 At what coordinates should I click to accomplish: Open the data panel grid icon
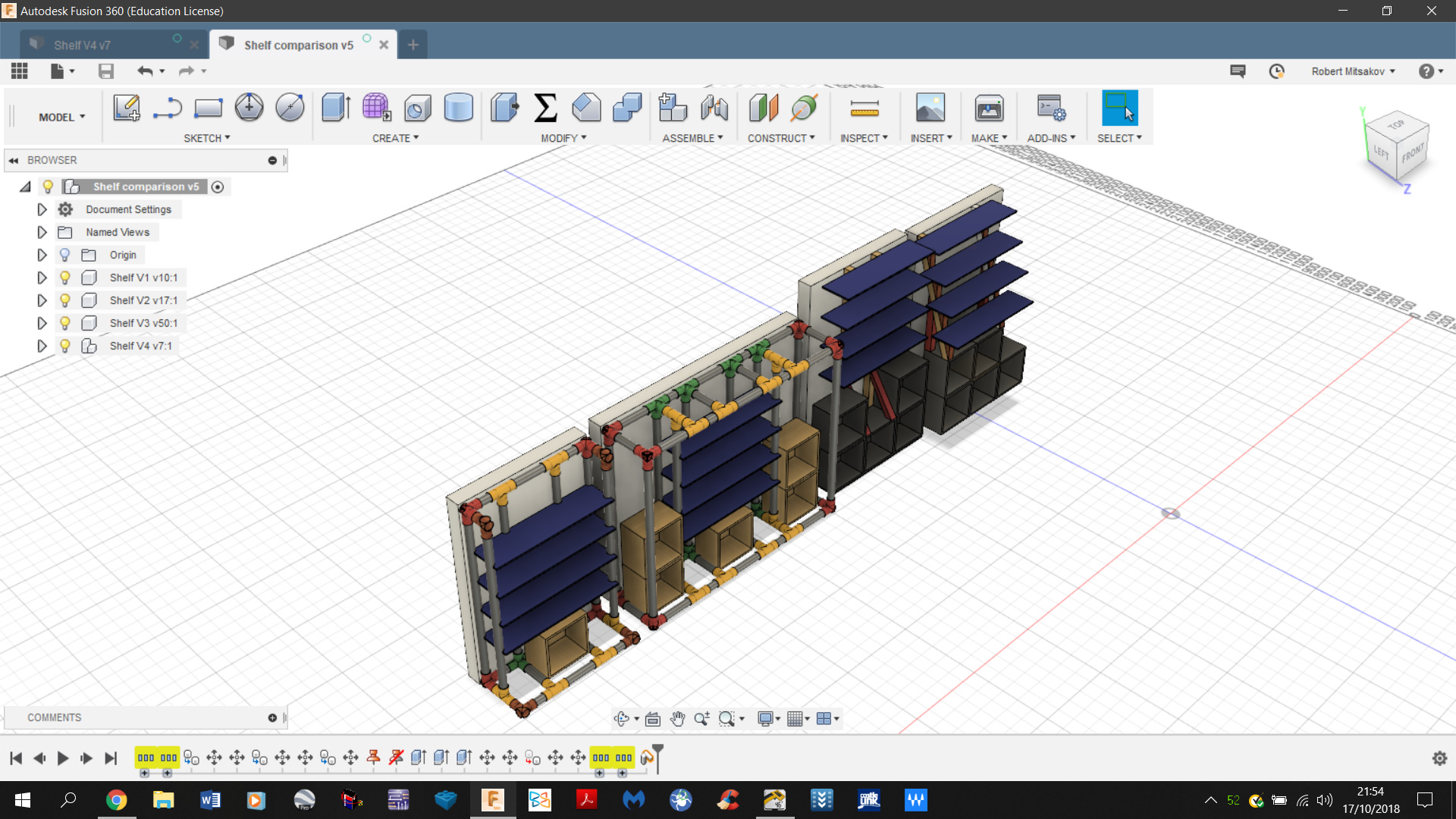(x=20, y=71)
